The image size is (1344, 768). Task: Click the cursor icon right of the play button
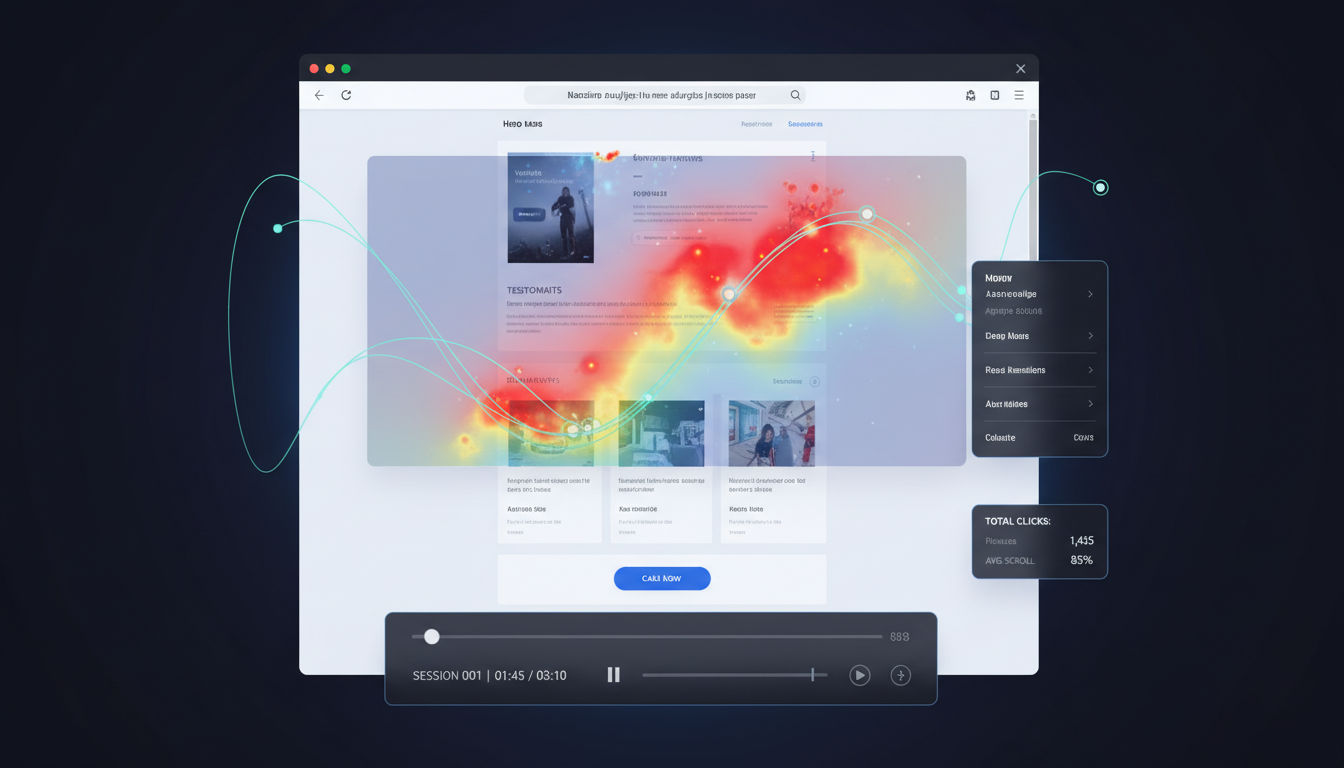tap(900, 675)
